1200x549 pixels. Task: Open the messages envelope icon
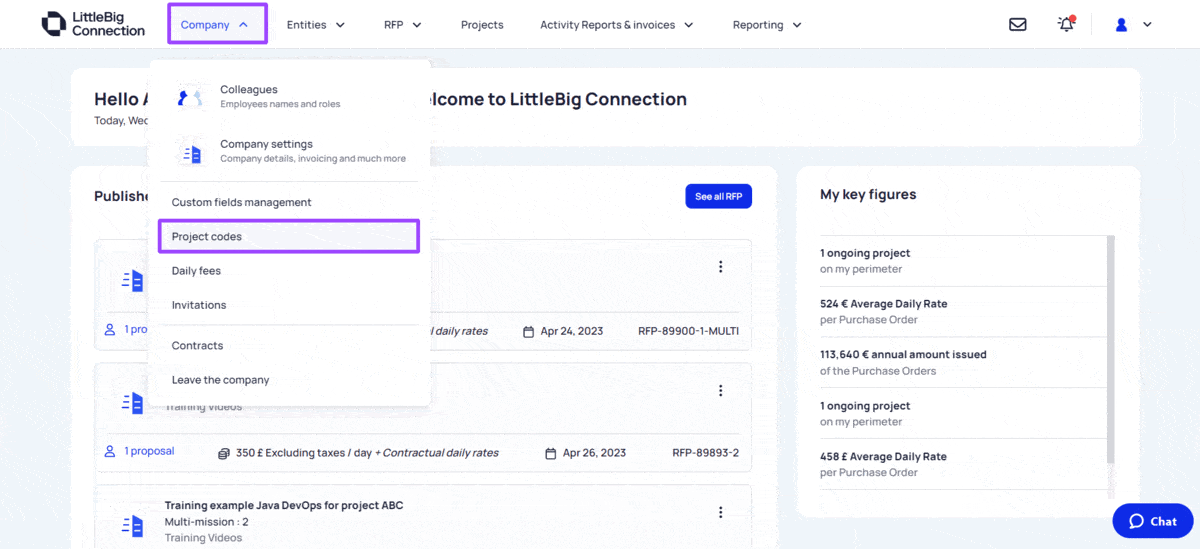coord(1017,25)
